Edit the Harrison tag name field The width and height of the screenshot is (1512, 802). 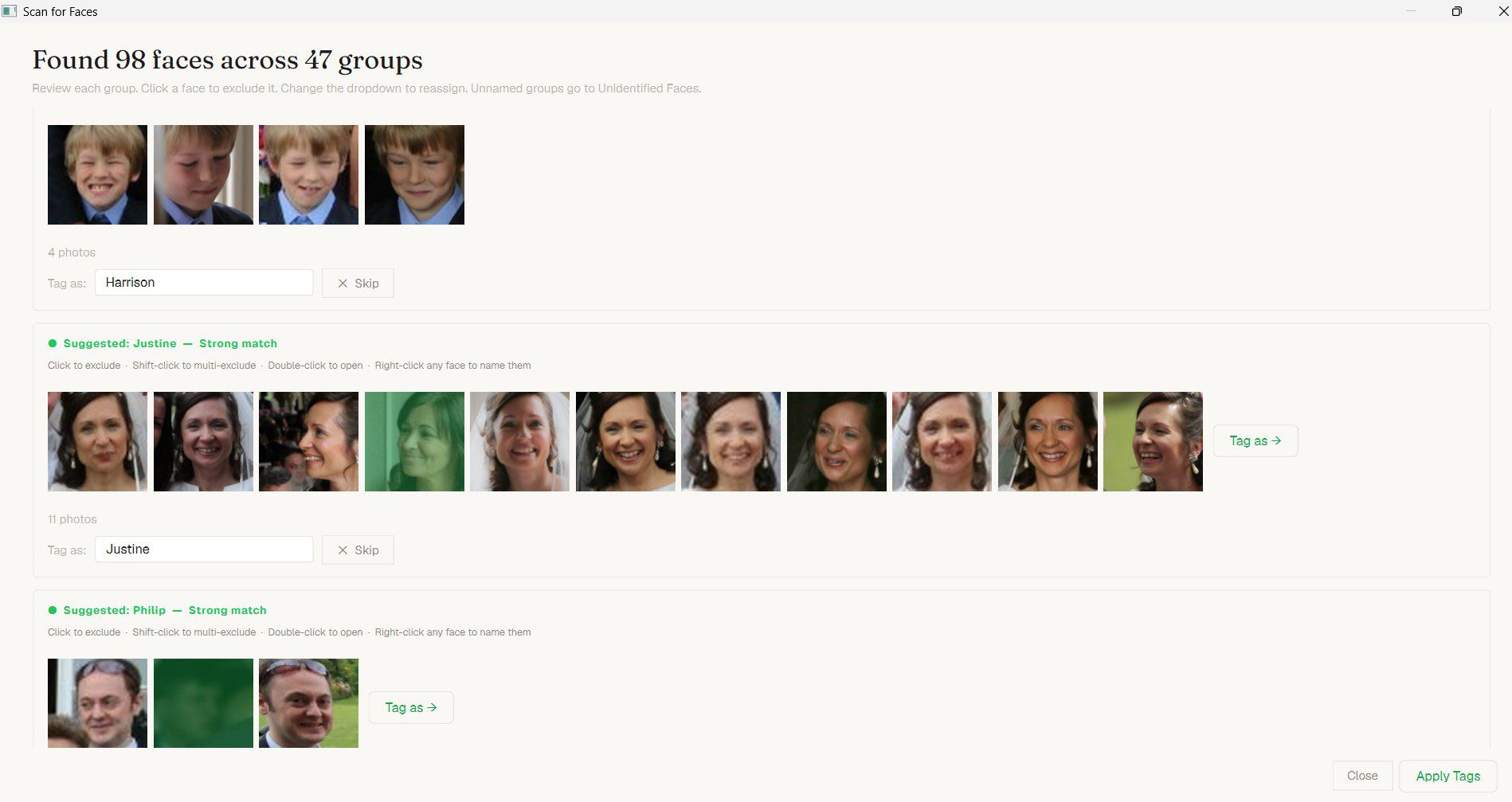(204, 282)
